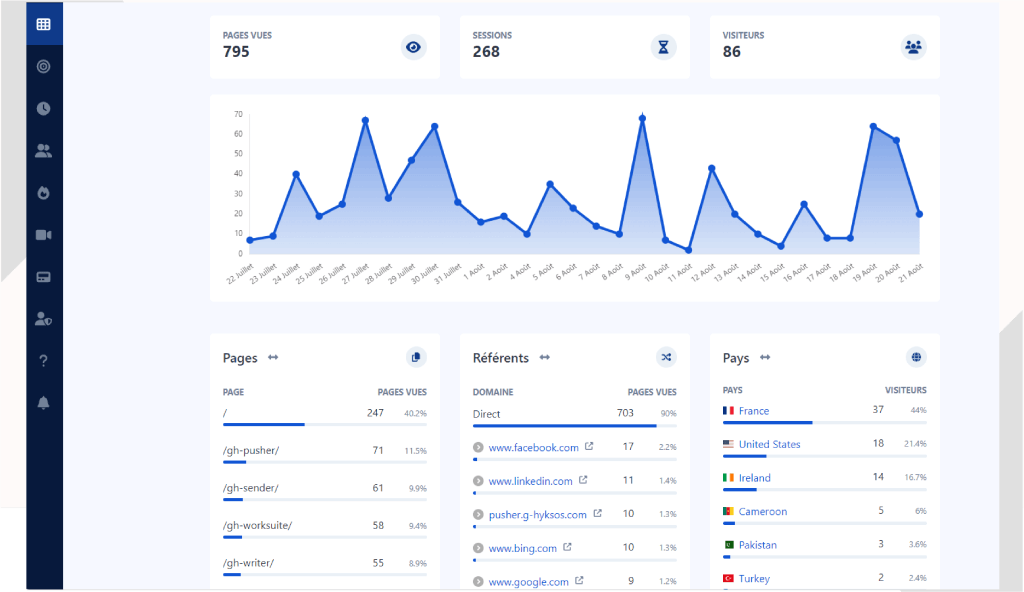This screenshot has width=1024, height=592.
Task: Click the eye icon on Pages Vues card
Action: click(x=413, y=47)
